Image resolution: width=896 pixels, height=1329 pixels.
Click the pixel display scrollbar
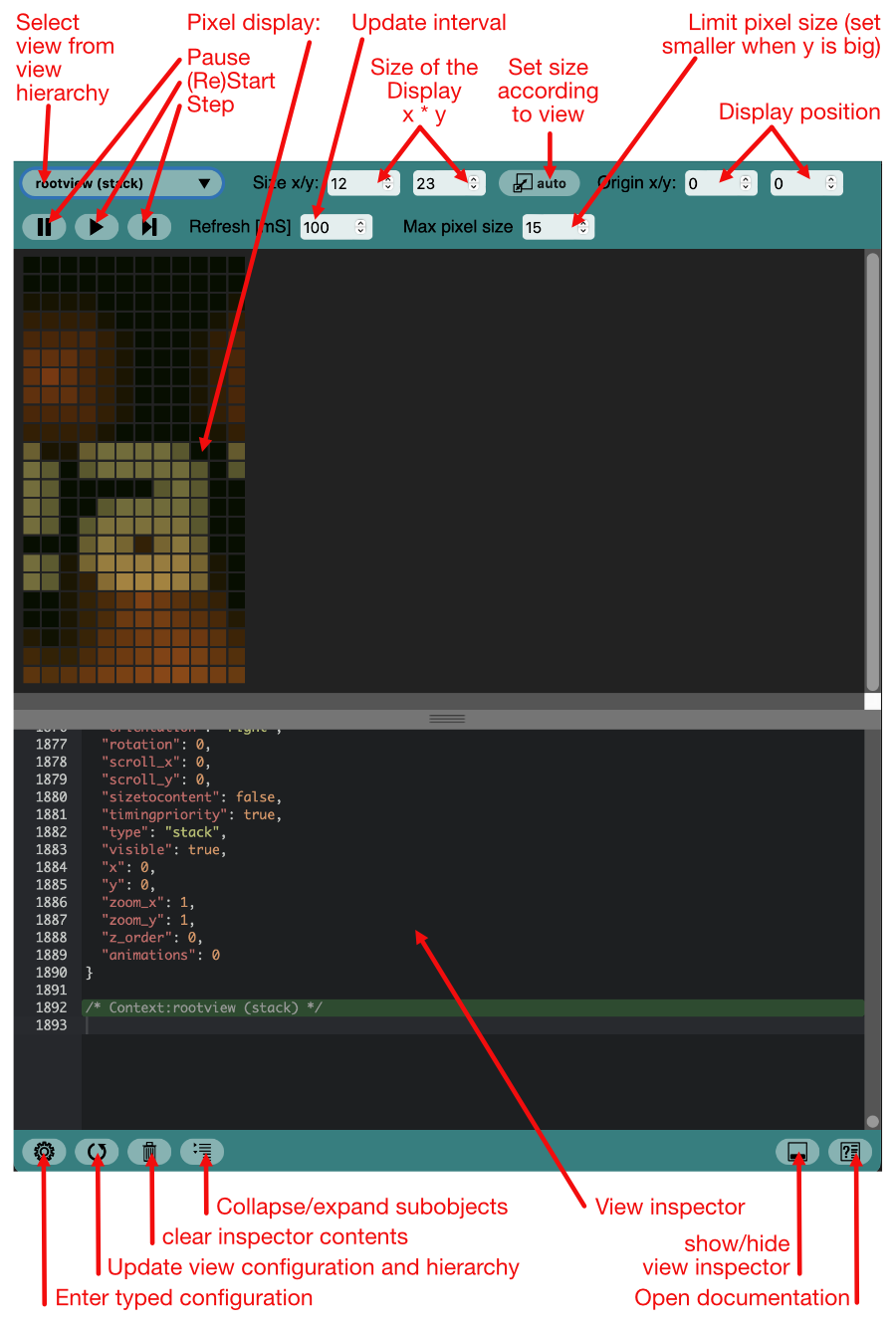click(872, 468)
